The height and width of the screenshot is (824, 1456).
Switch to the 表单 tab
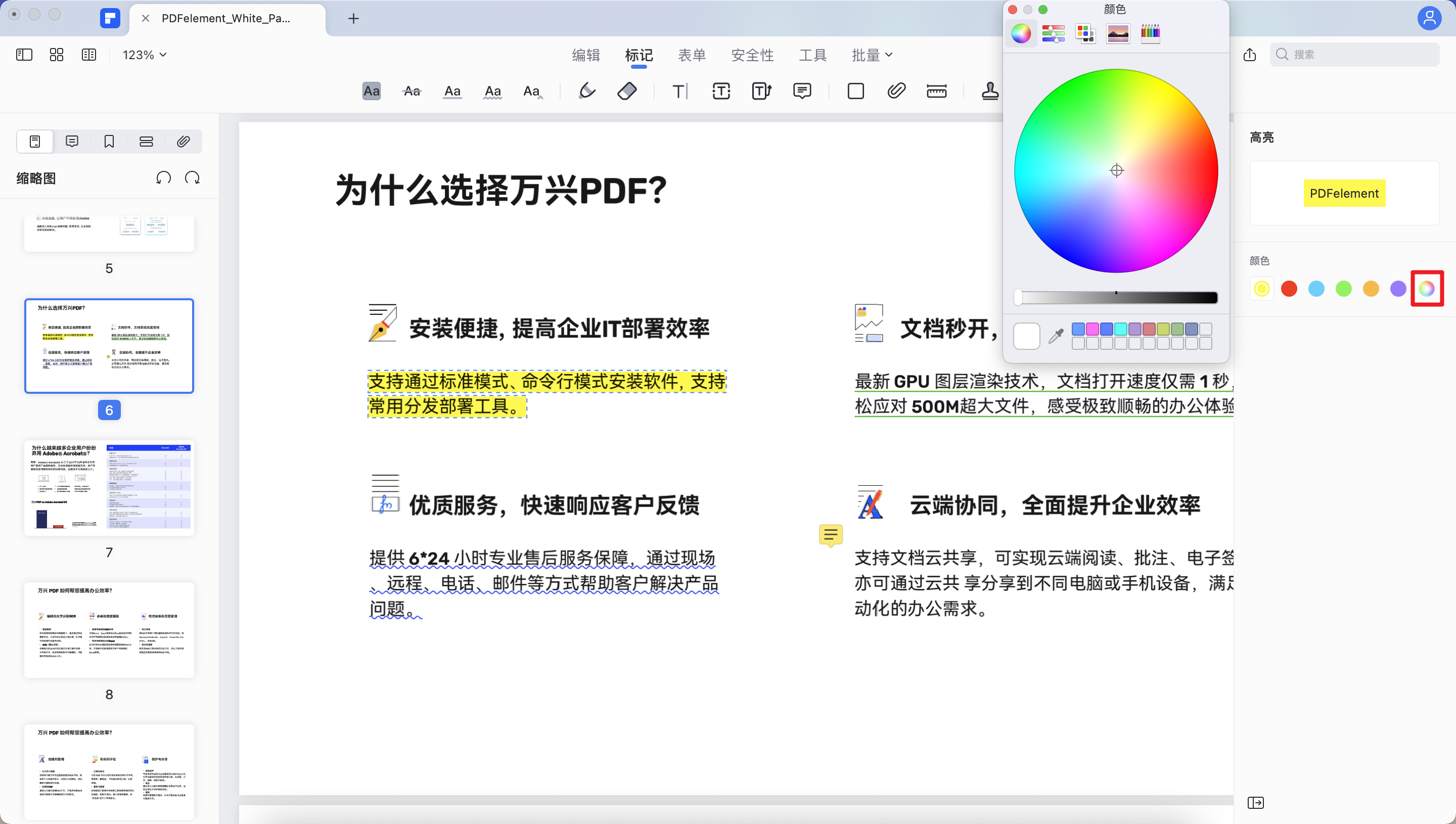coord(692,54)
